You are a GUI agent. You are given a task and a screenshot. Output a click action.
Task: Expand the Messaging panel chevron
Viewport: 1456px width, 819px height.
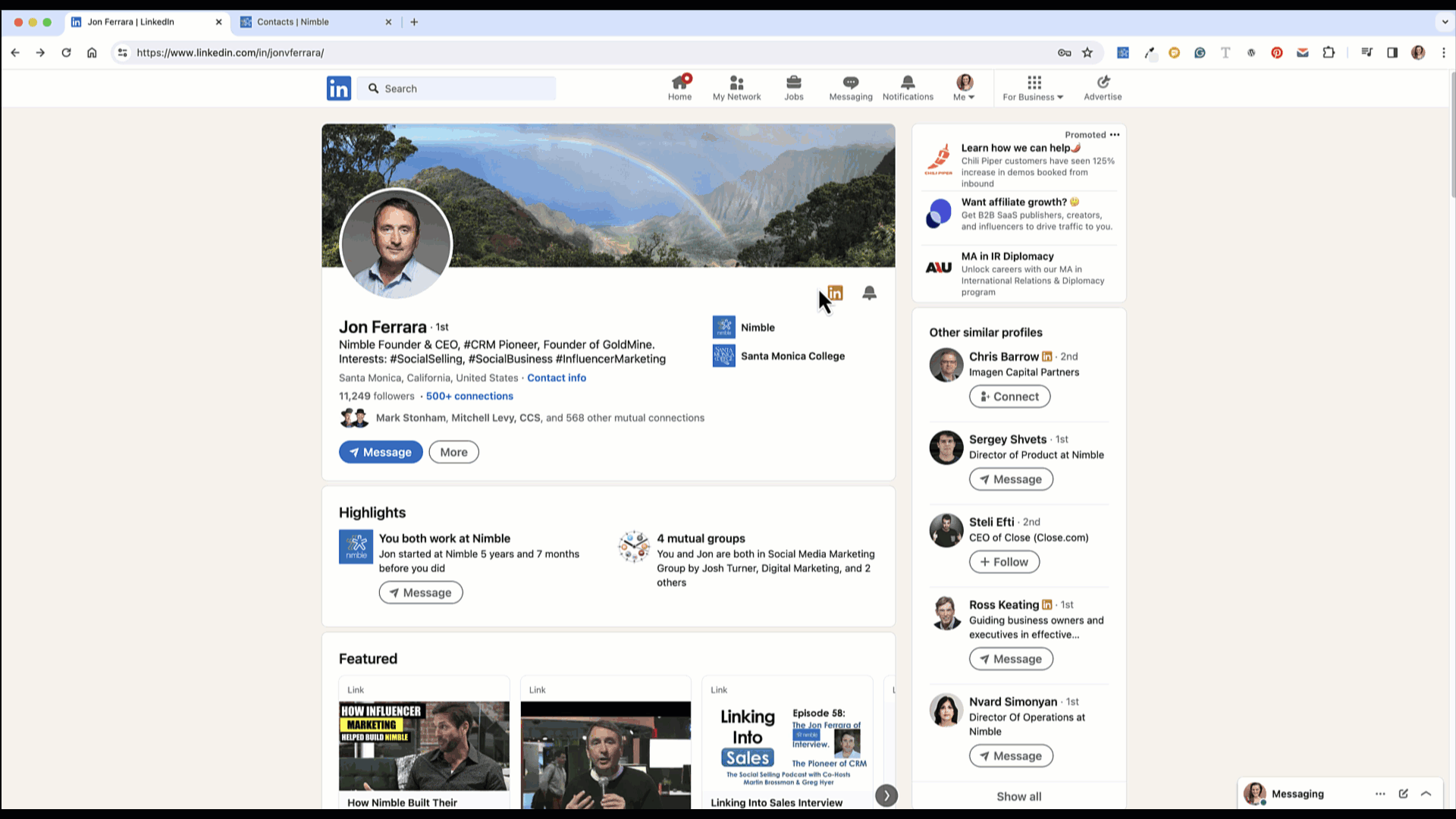click(1426, 793)
